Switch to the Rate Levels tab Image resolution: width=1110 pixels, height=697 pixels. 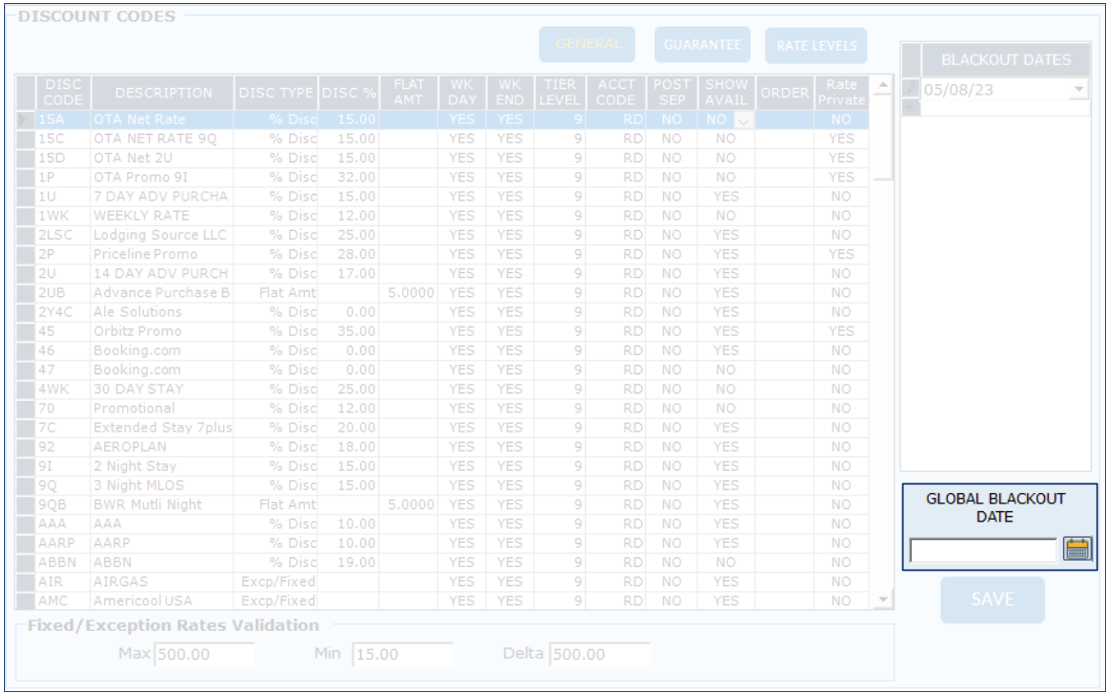[x=816, y=45]
